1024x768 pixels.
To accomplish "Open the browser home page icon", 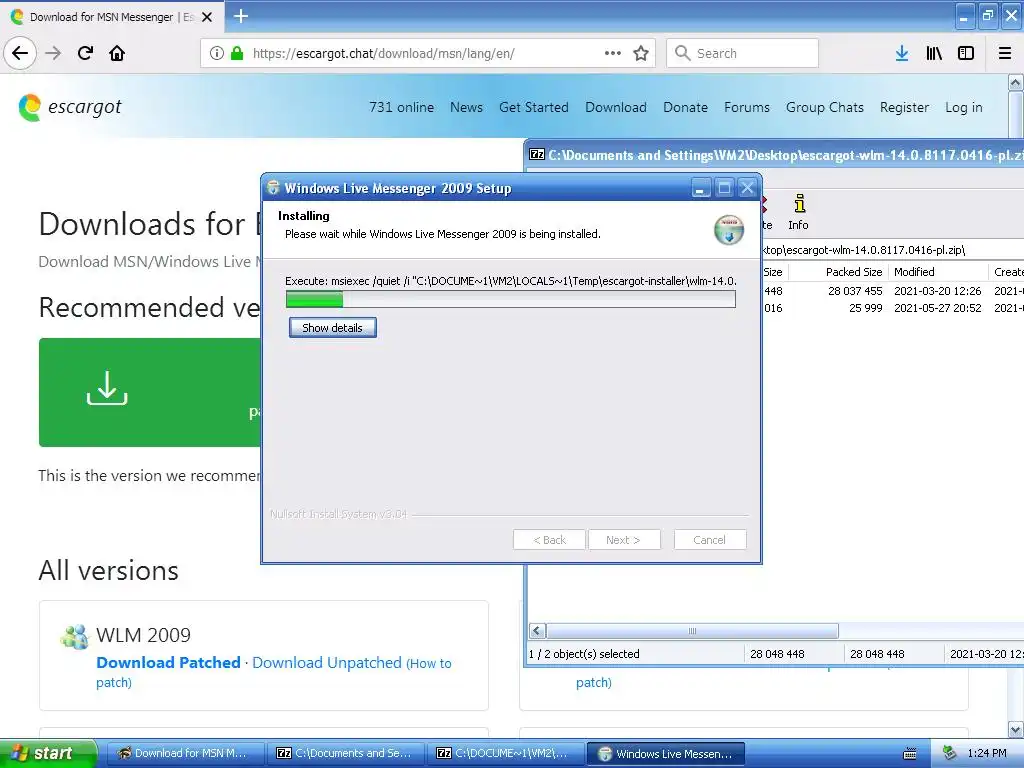I will point(117,53).
